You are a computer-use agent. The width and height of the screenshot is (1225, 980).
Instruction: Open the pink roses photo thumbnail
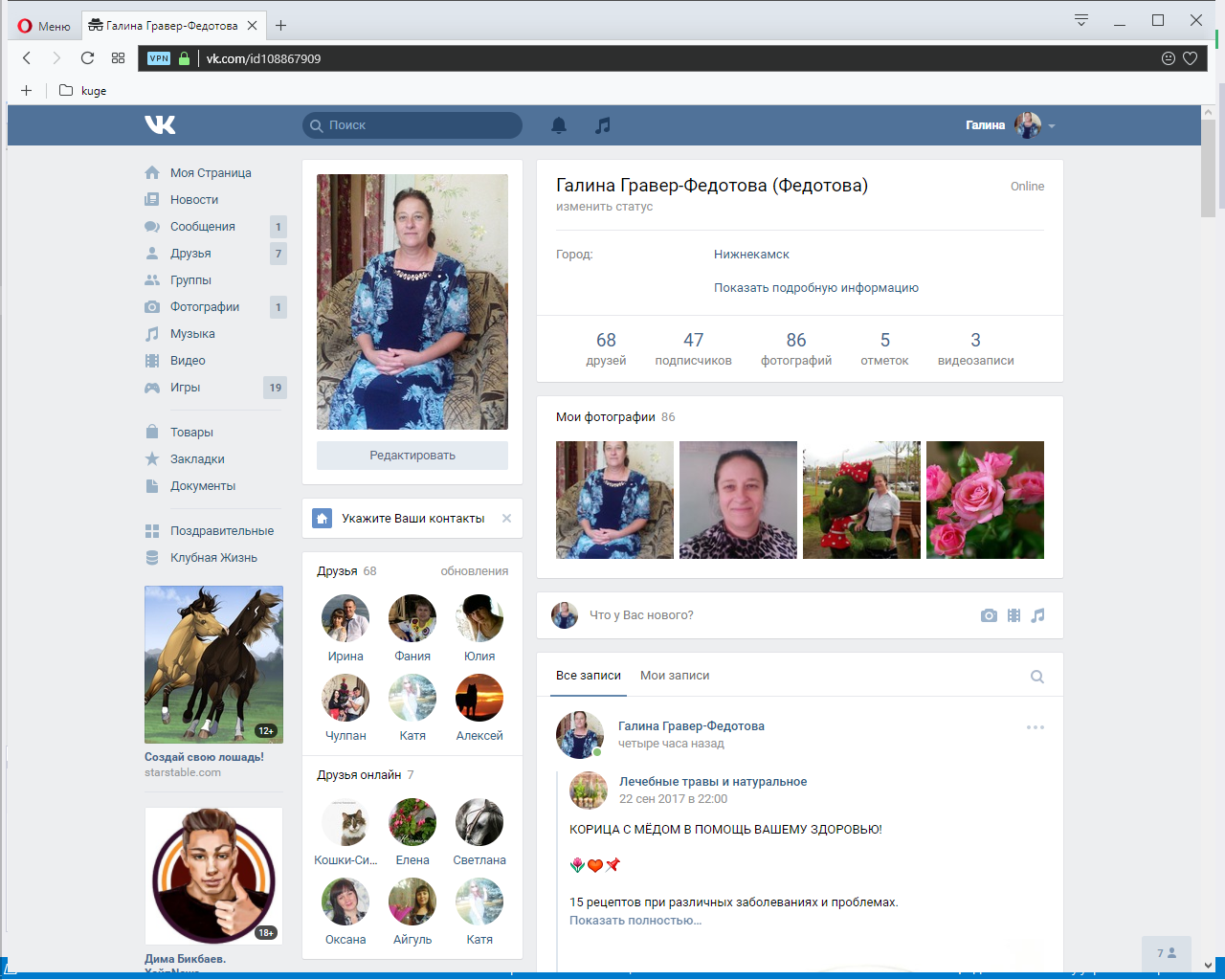(985, 500)
